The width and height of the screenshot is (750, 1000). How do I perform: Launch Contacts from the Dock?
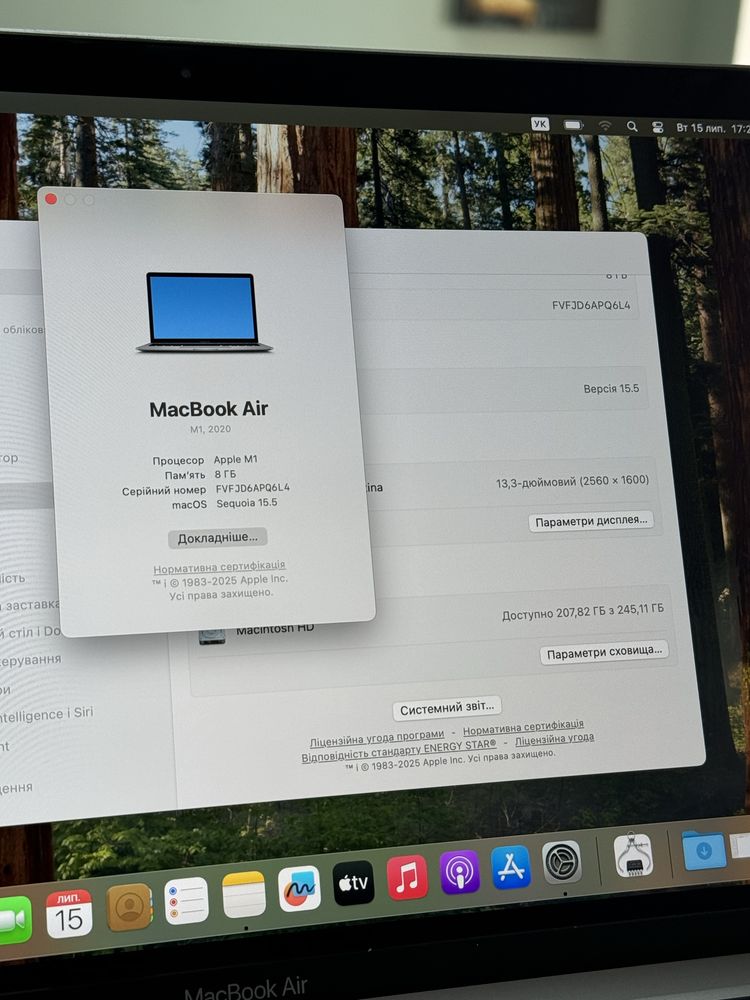[x=129, y=907]
